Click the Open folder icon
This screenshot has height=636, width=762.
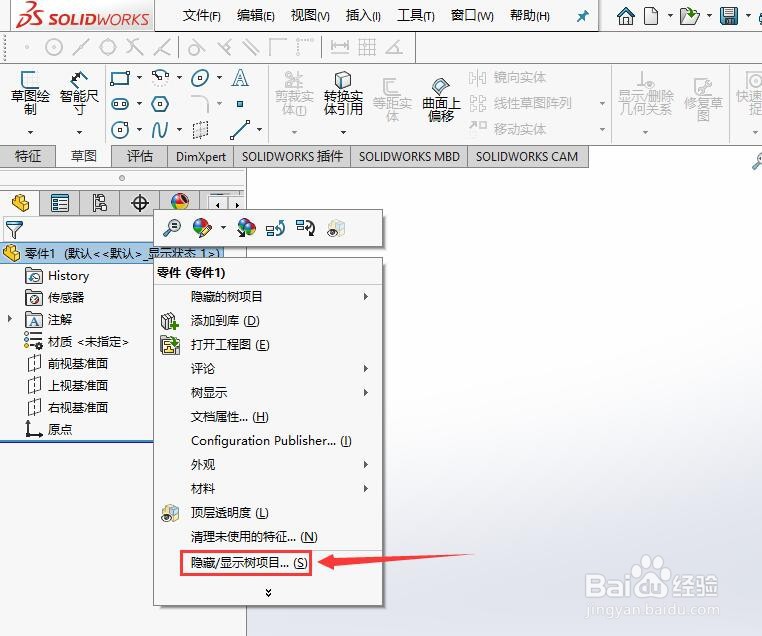(689, 16)
